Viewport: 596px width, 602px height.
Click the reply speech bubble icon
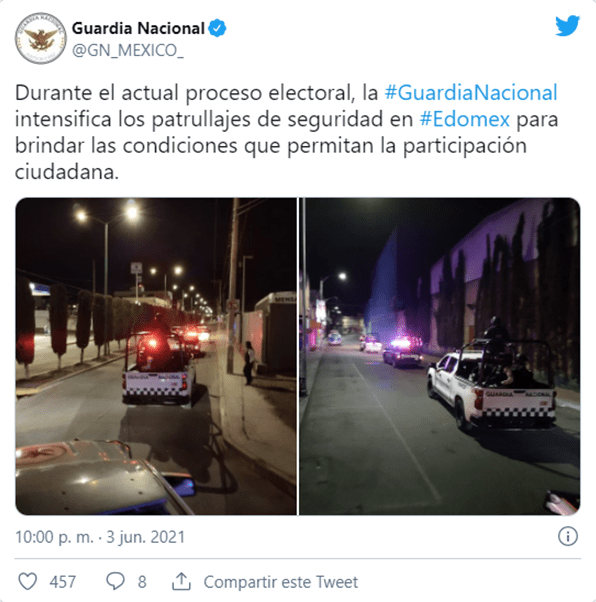coord(115,581)
